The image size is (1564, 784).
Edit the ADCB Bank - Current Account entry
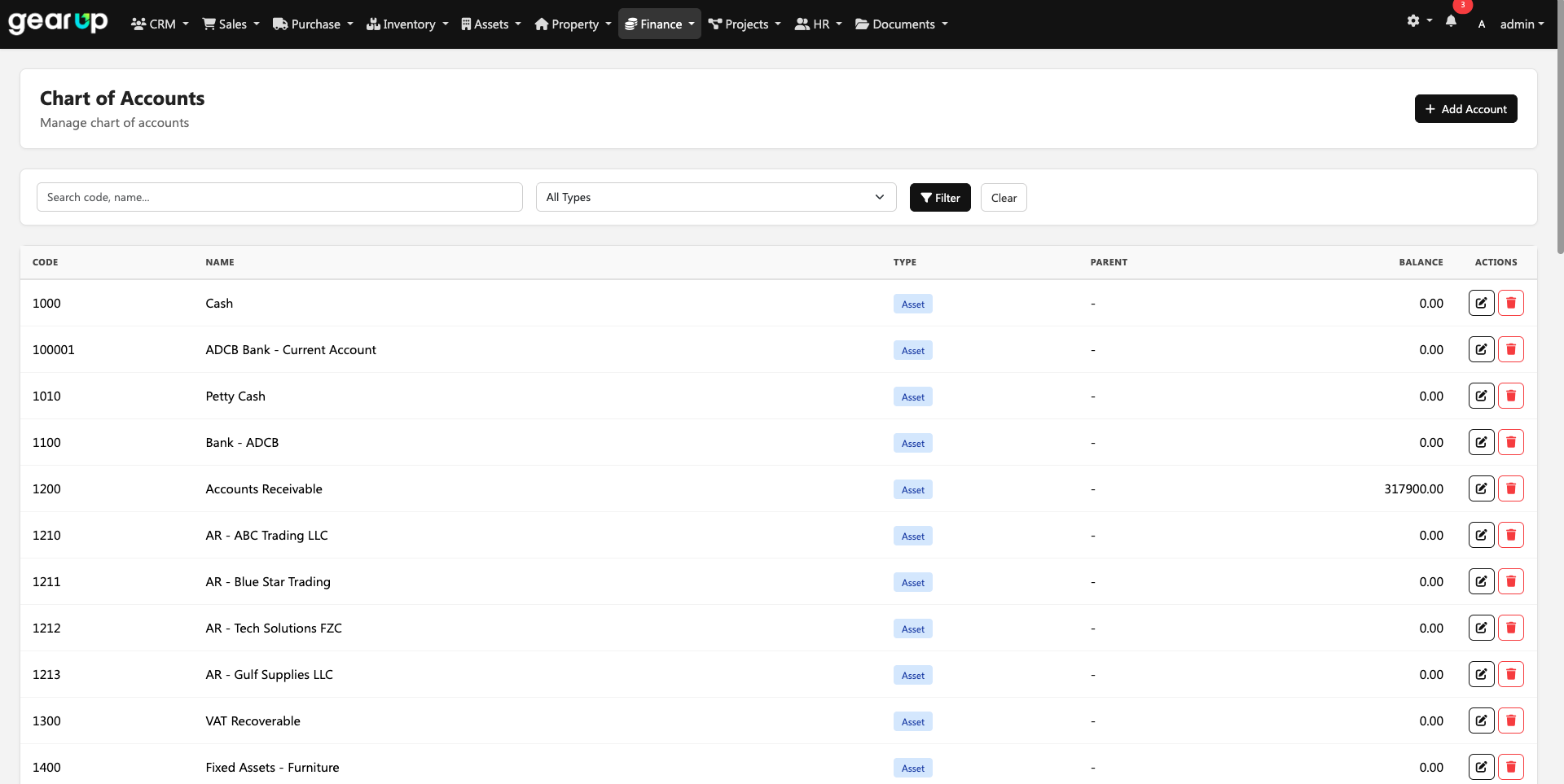(x=1481, y=349)
